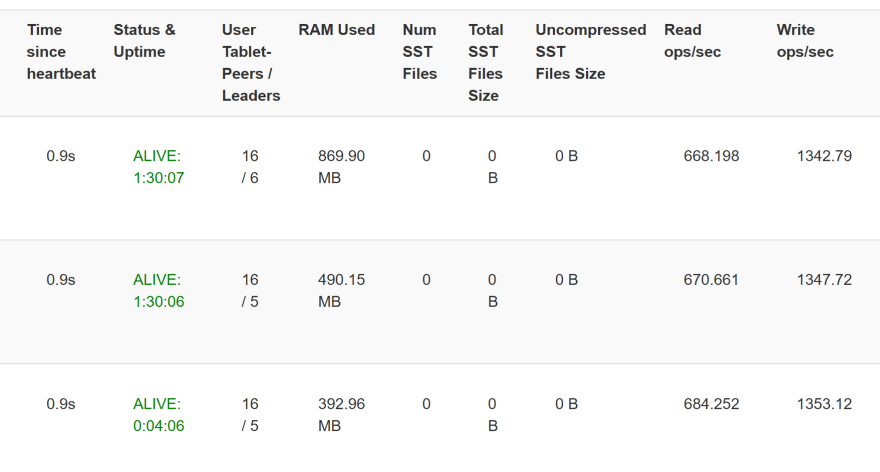Screen dimensions: 880x472
Task: Click the ALIVE: 1:30:06 status text
Action: click(x=158, y=291)
